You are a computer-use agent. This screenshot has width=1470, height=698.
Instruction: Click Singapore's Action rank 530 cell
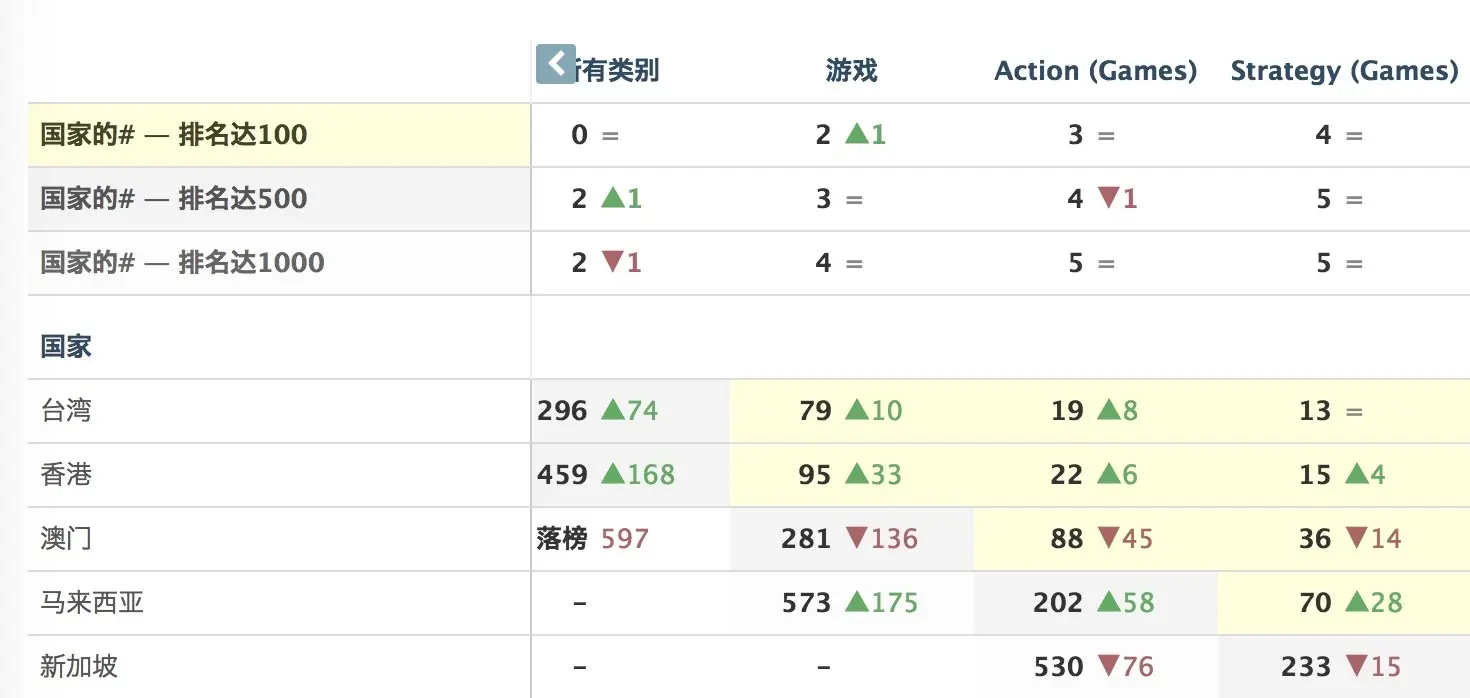point(1059,667)
